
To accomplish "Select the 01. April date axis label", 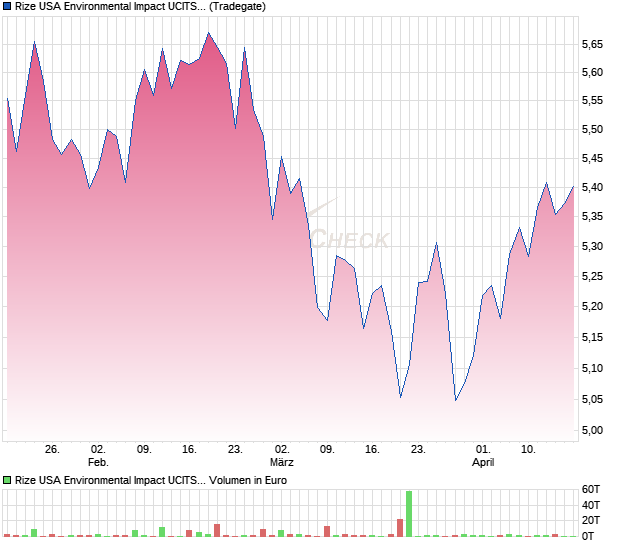I will pyautogui.click(x=483, y=456).
